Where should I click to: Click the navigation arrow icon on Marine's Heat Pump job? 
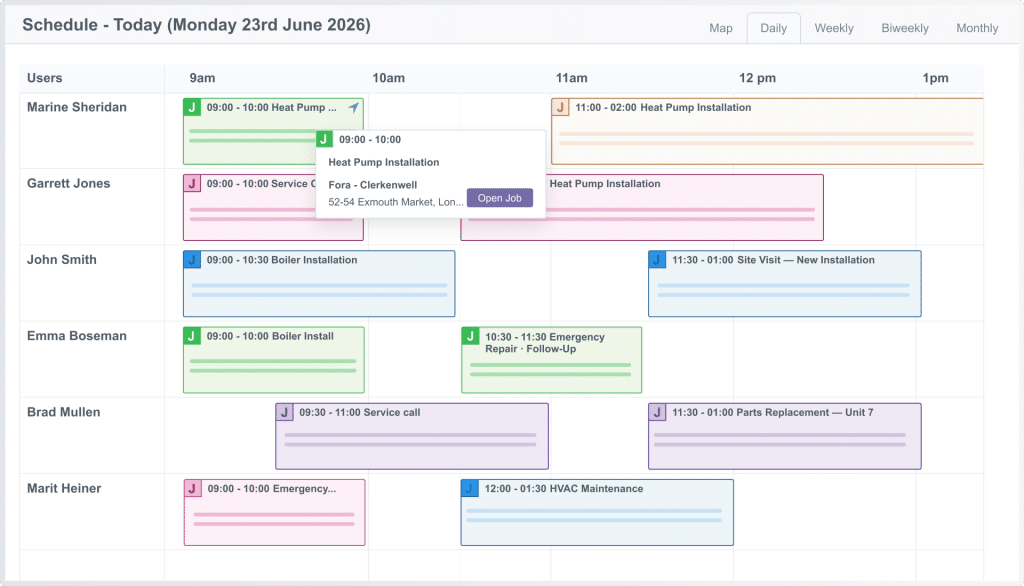click(x=353, y=107)
